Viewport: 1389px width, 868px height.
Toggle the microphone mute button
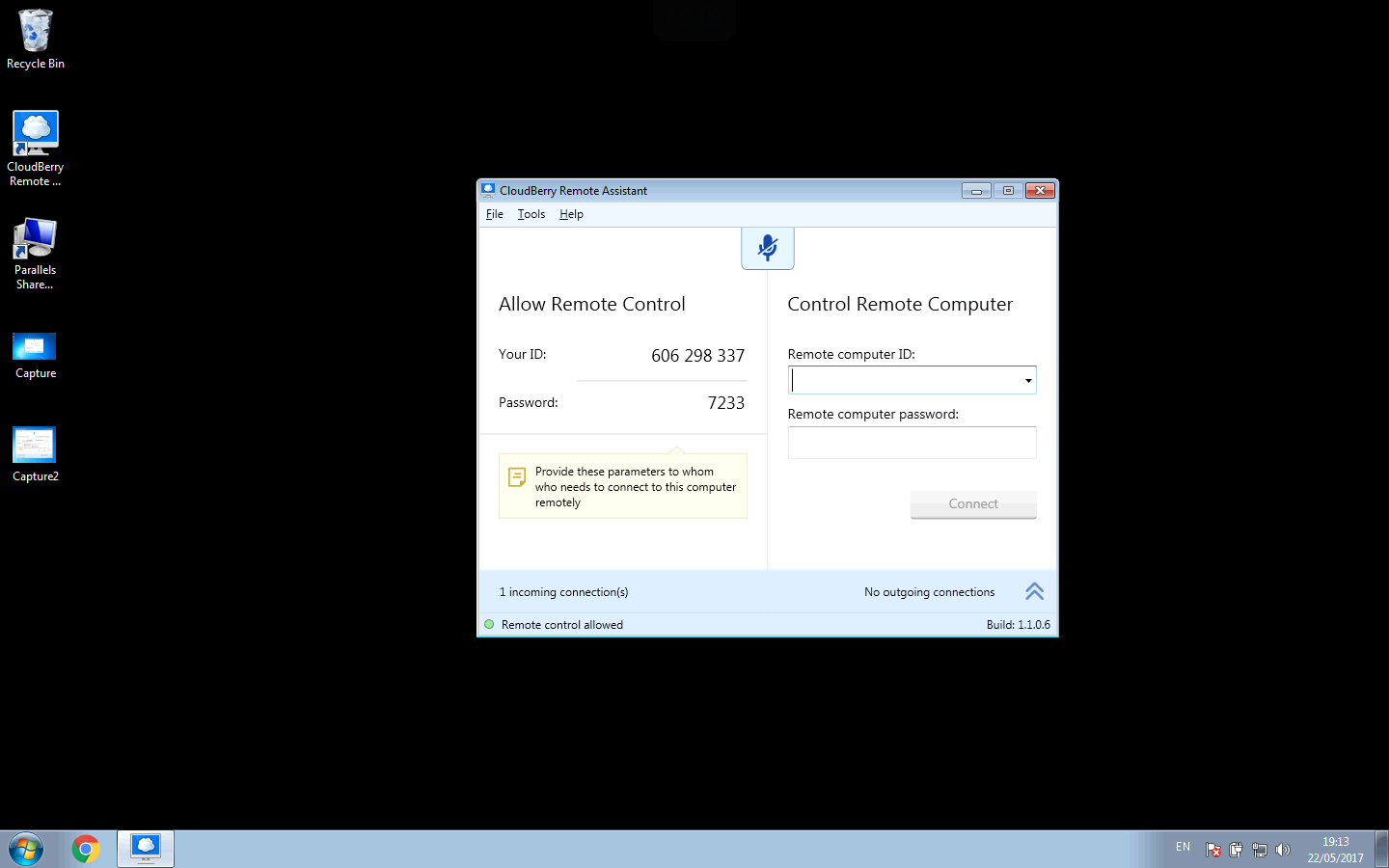(x=768, y=249)
